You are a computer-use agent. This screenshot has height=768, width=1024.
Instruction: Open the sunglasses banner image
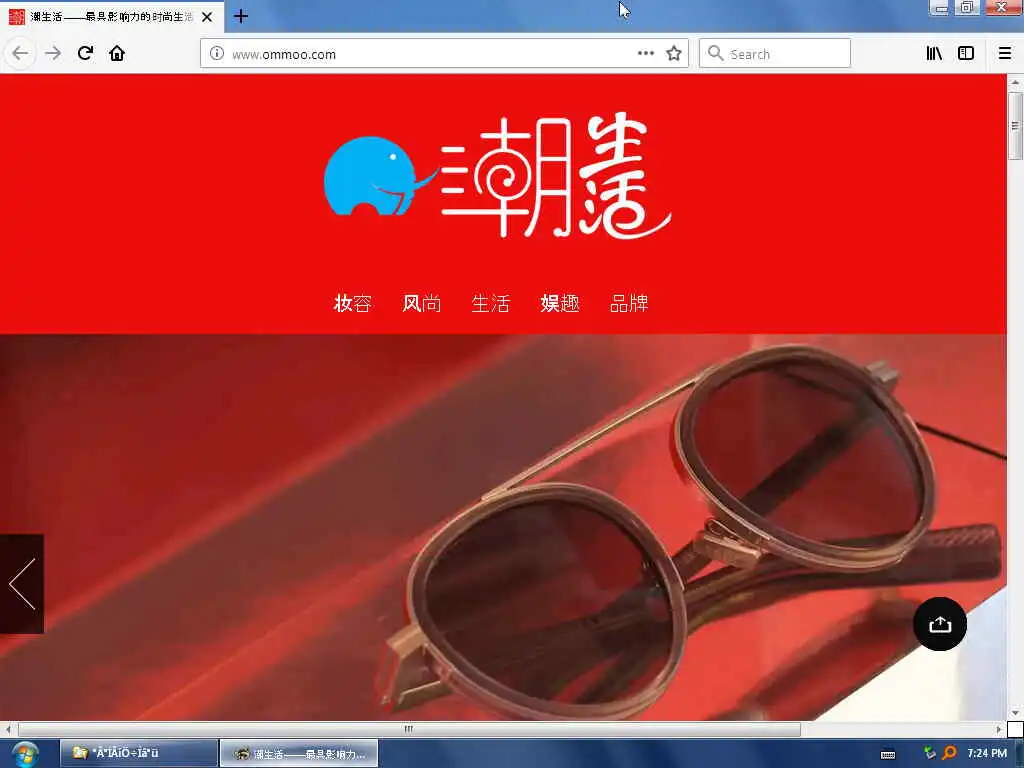[x=503, y=528]
